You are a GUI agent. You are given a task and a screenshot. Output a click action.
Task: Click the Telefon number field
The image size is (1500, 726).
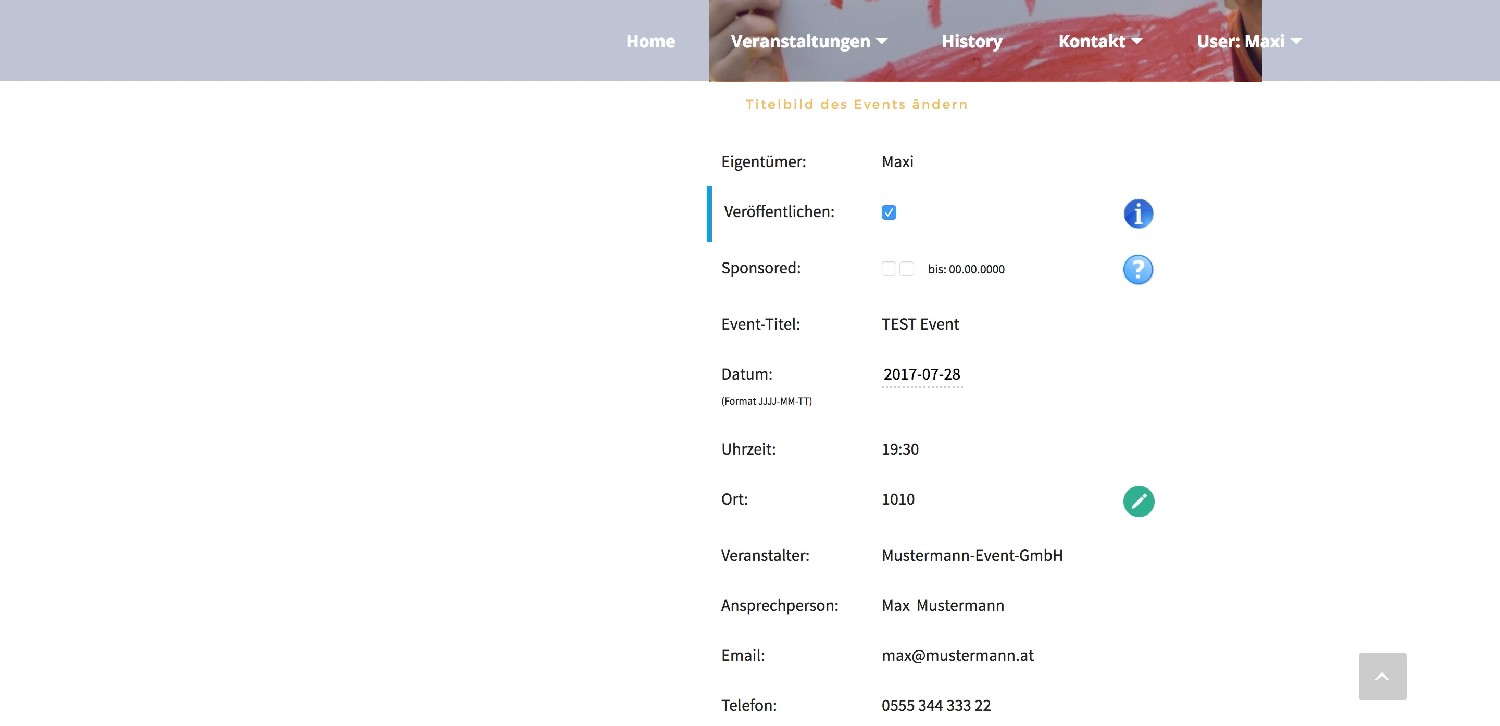936,706
